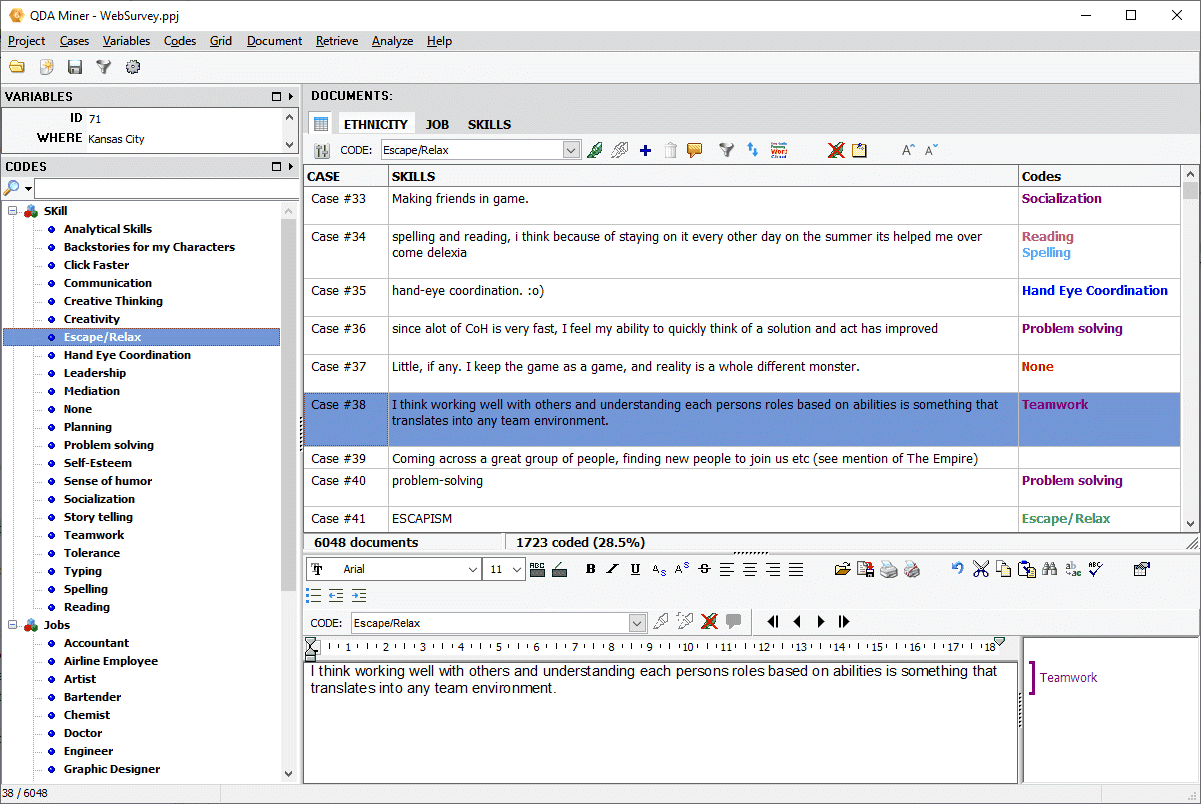1201x804 pixels.
Task: Click the save floppy disk icon
Action: 75,67
